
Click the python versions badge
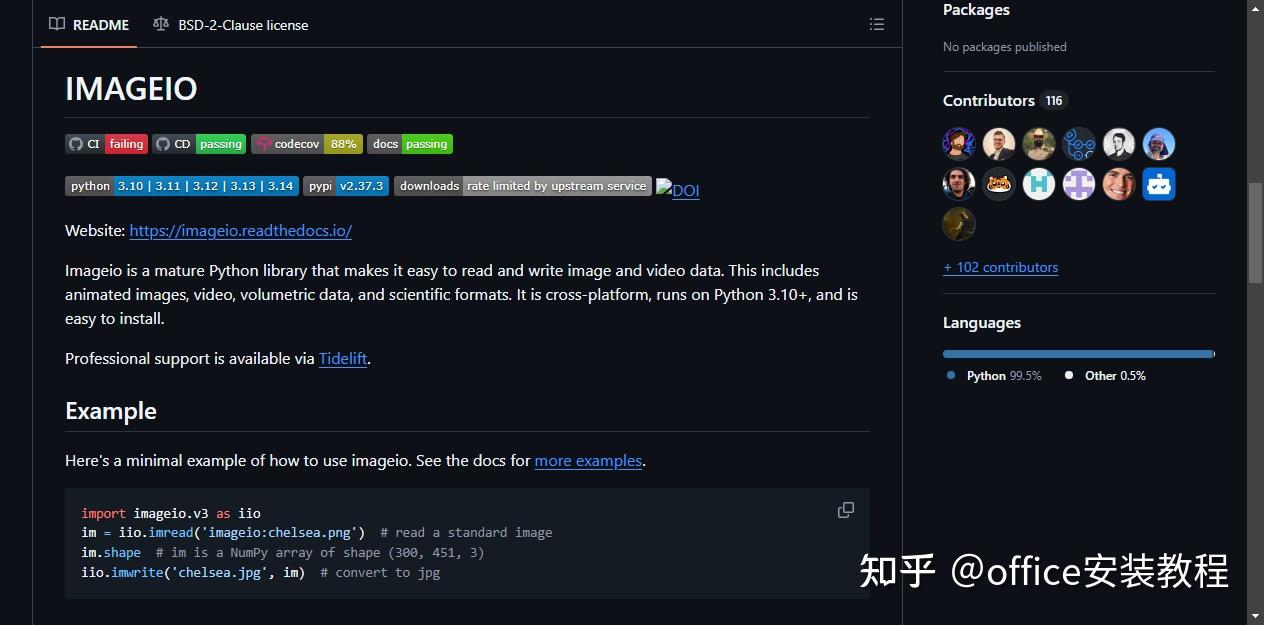coord(182,186)
